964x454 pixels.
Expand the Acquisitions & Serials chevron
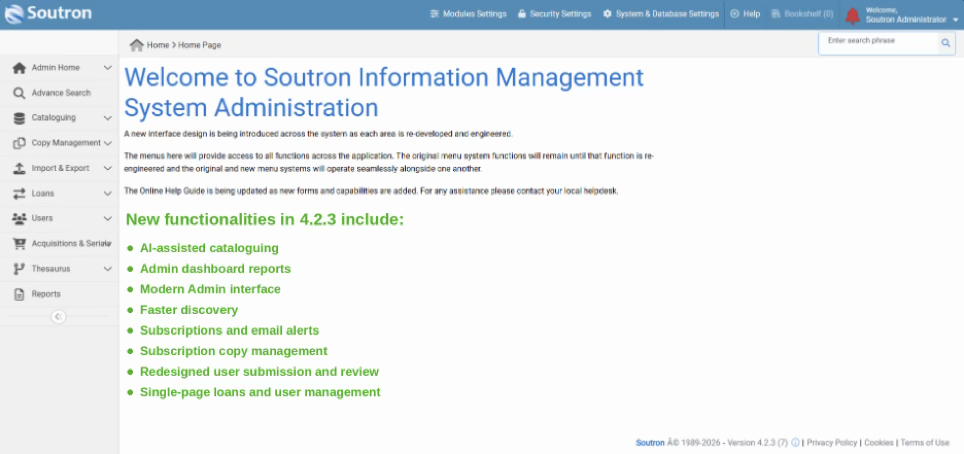109,244
